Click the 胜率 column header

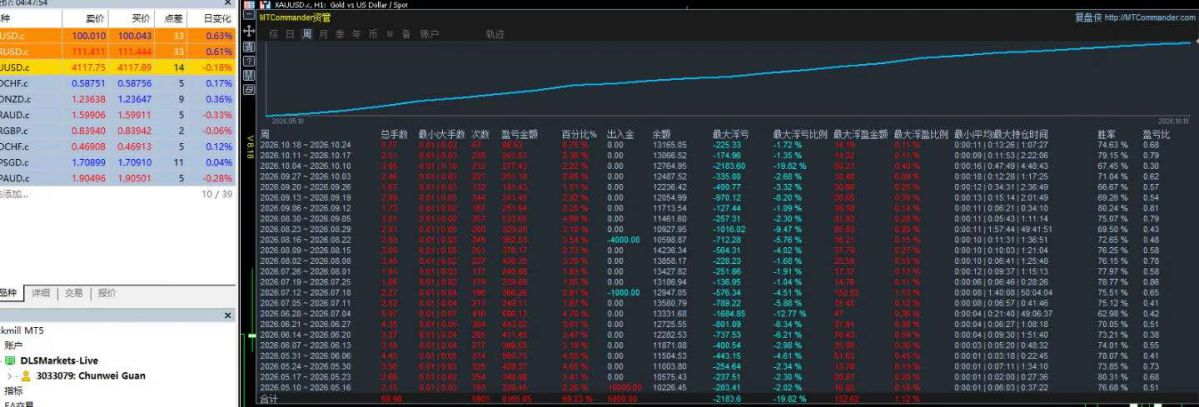tap(1107, 134)
